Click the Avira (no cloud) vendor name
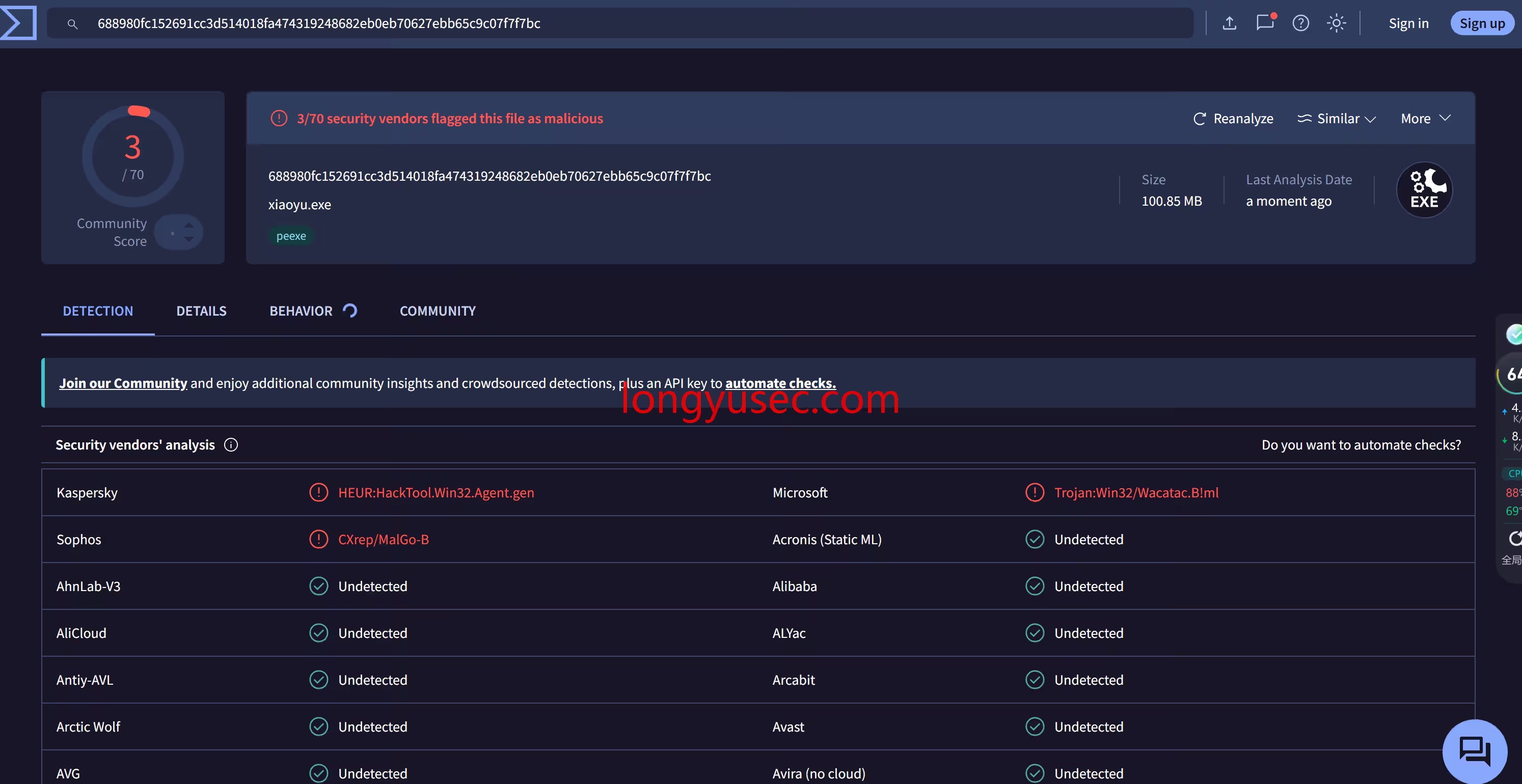The width and height of the screenshot is (1522, 784). [819, 773]
